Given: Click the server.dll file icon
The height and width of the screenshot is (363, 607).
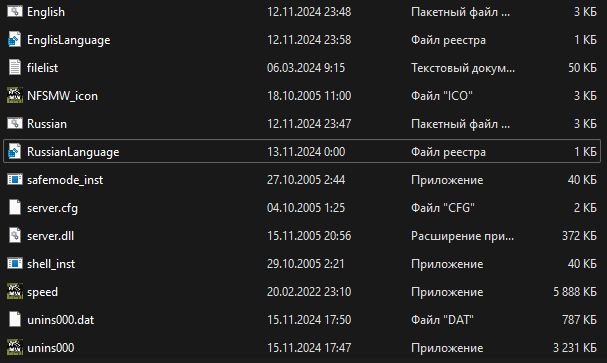Looking at the screenshot, I should [15, 235].
